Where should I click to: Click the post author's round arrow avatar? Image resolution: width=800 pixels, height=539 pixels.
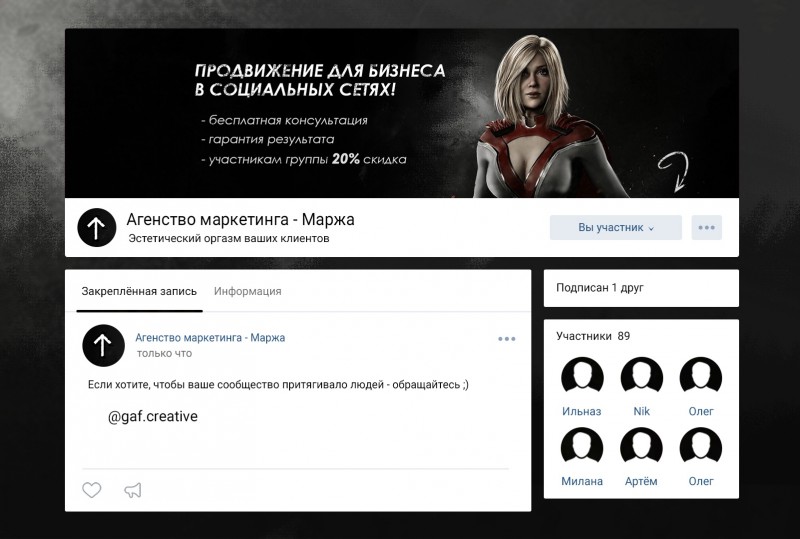pos(104,346)
